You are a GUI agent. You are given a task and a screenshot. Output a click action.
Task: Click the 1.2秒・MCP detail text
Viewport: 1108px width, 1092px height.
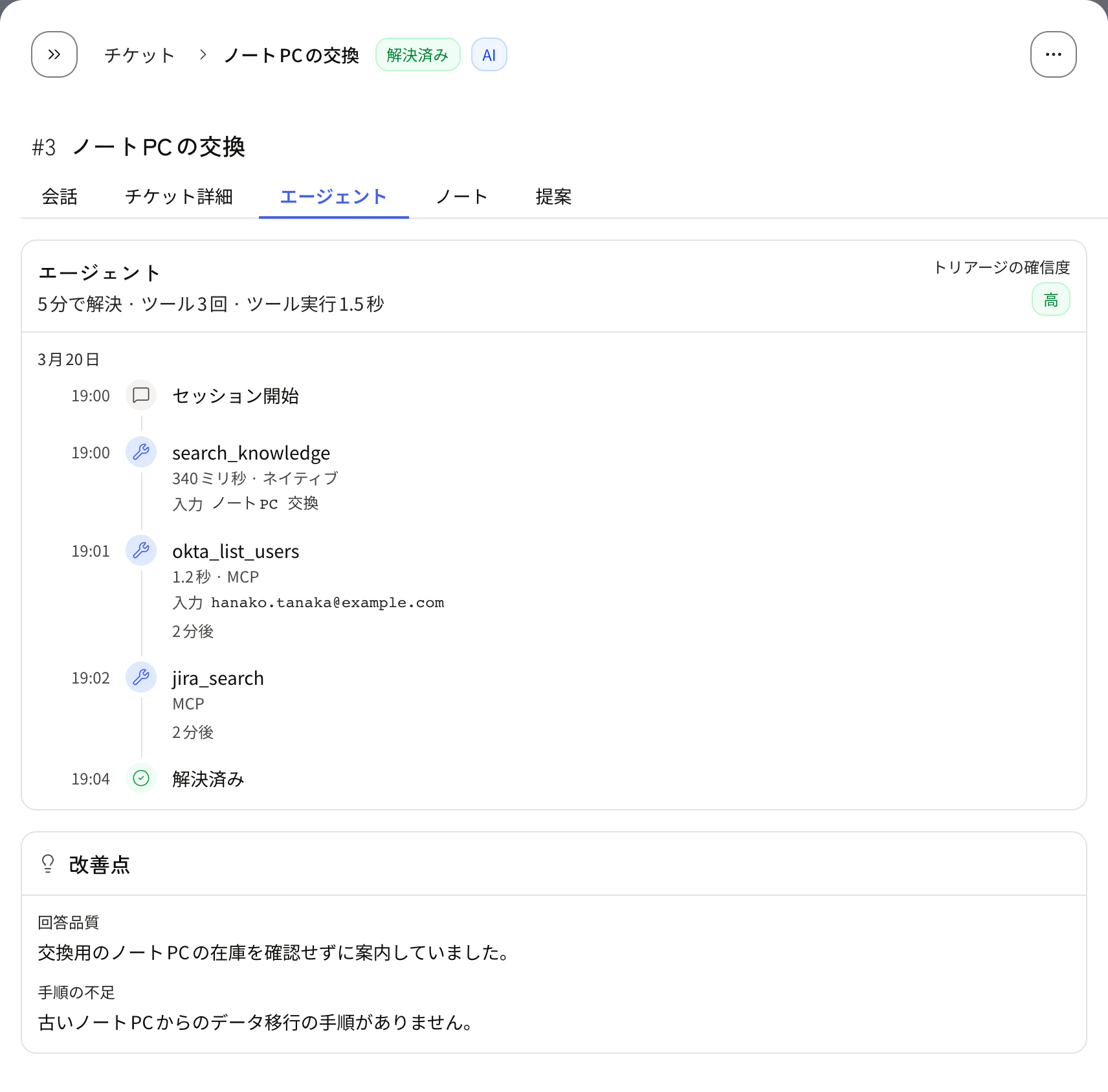(x=216, y=577)
